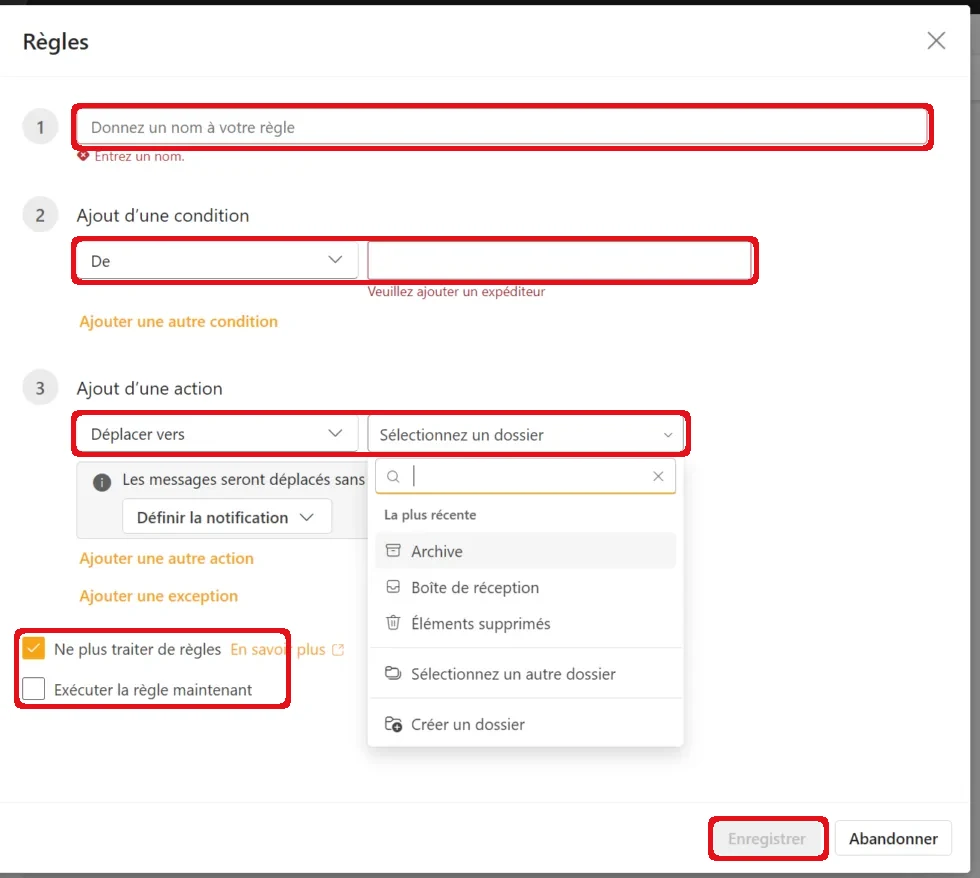Open the 'De' condition dropdown
The height and width of the screenshot is (878, 980).
[217, 261]
